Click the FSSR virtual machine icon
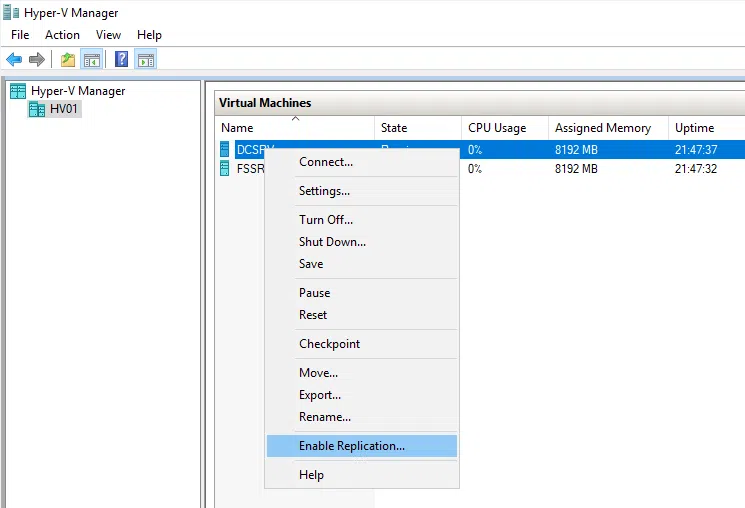Image resolution: width=745 pixels, height=508 pixels. point(225,169)
